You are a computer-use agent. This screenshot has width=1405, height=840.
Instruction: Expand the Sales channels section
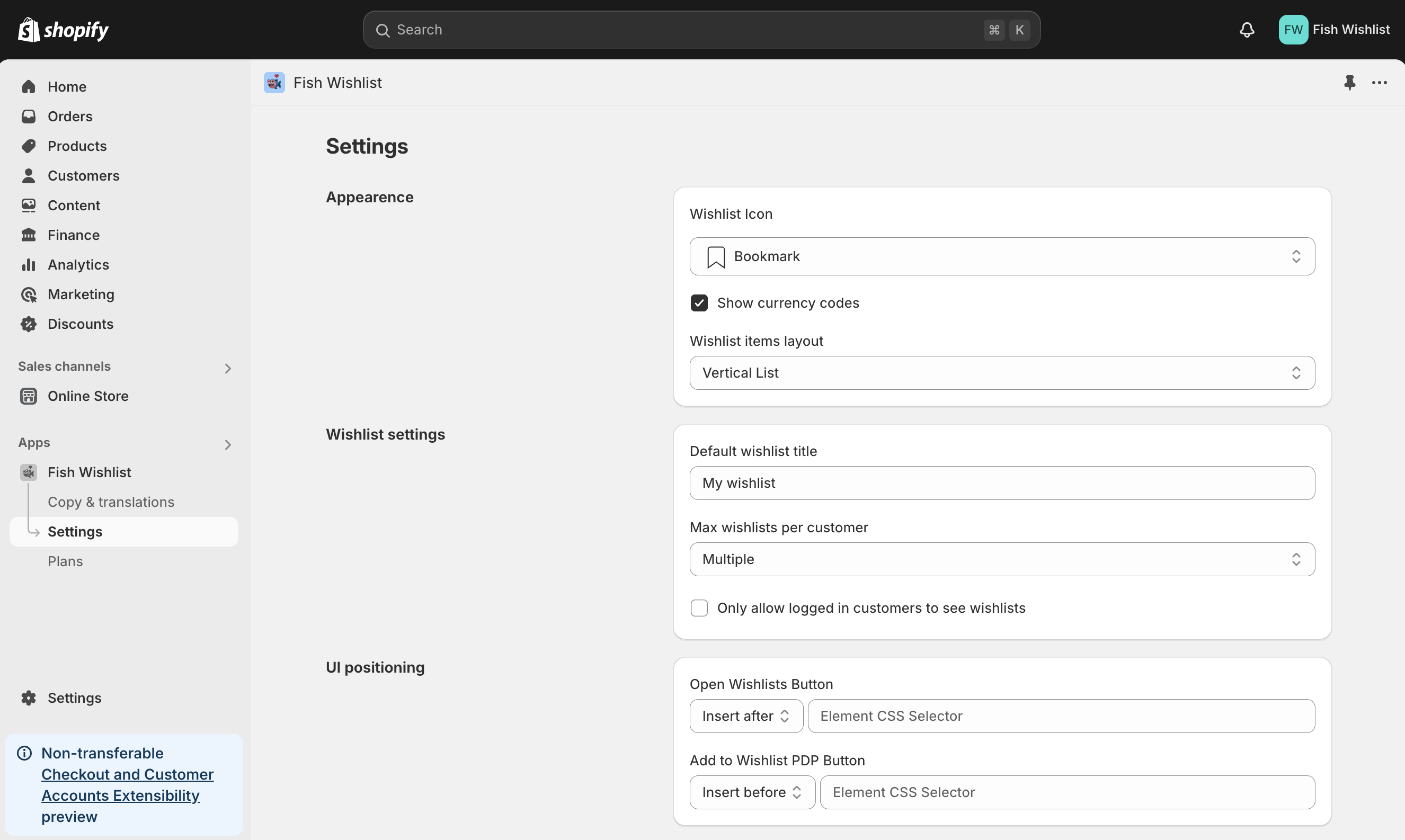click(x=227, y=368)
